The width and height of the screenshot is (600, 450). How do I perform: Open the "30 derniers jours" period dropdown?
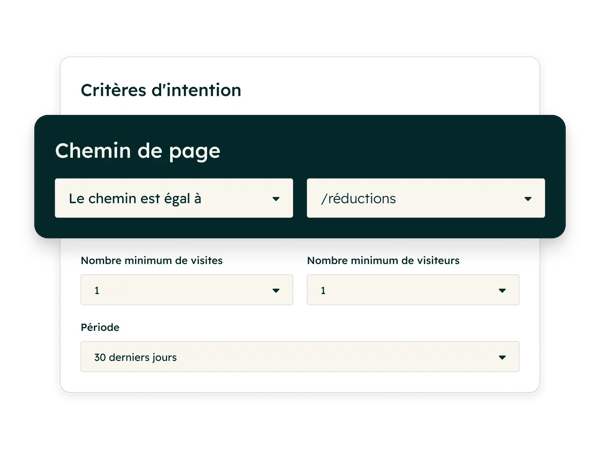[300, 357]
